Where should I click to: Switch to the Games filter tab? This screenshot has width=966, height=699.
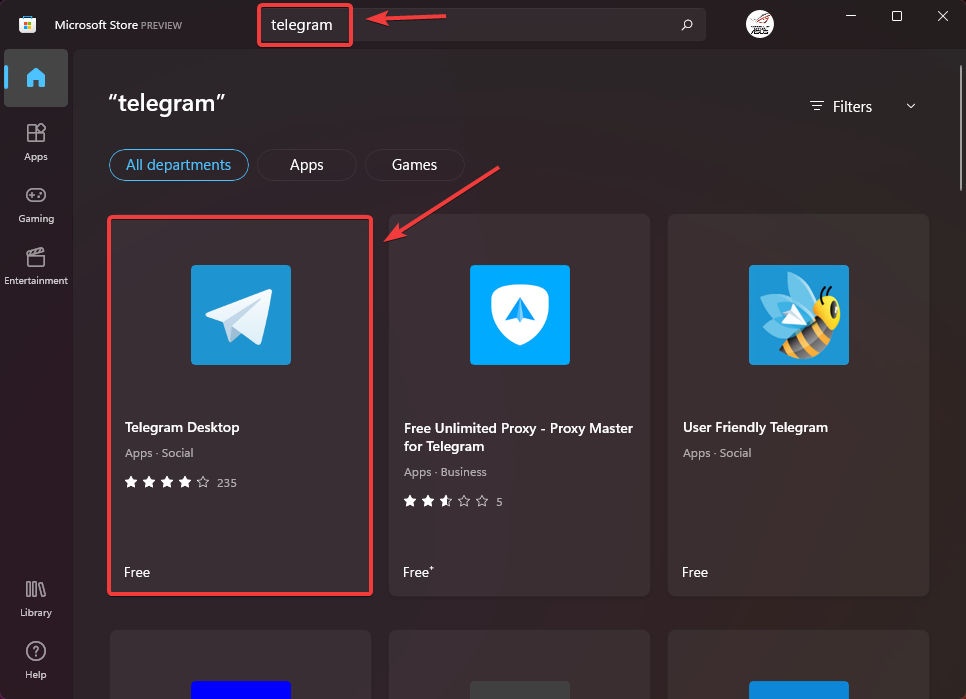pos(414,165)
